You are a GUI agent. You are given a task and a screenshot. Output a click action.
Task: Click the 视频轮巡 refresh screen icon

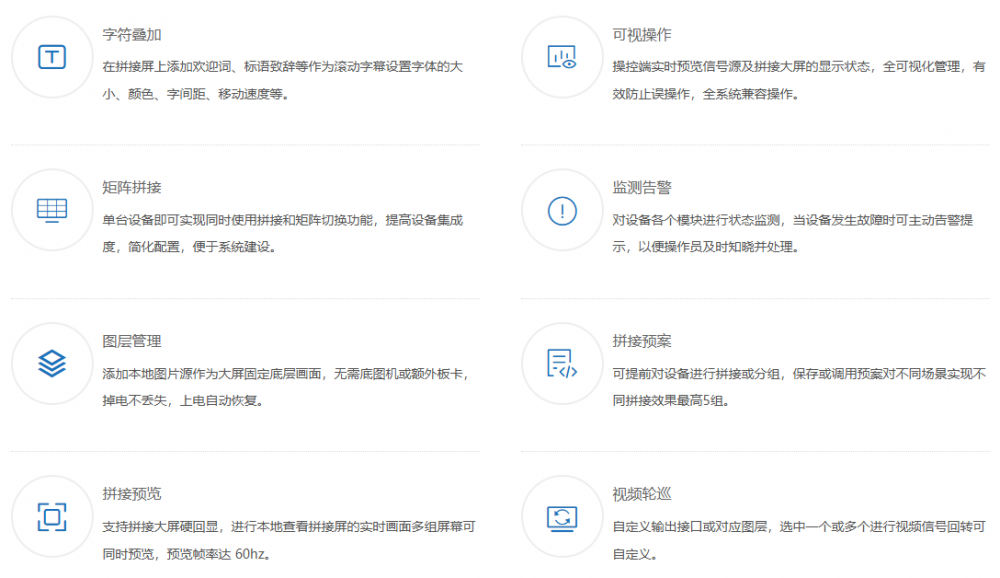pyautogui.click(x=562, y=517)
